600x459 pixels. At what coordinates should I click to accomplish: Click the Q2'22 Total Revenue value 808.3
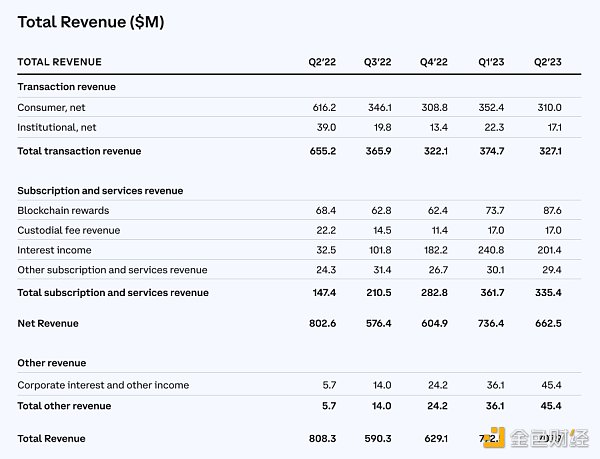[x=322, y=438]
